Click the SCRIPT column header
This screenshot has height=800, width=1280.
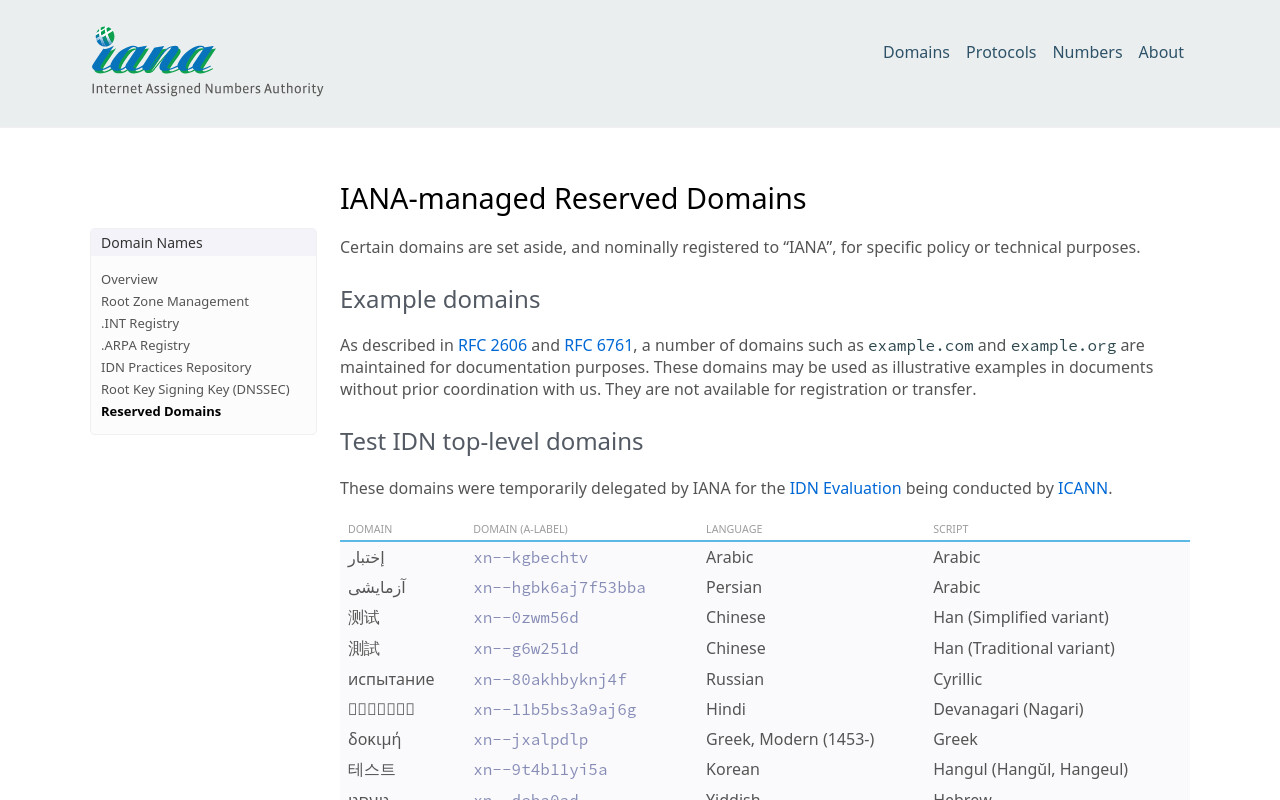pyautogui.click(x=950, y=529)
